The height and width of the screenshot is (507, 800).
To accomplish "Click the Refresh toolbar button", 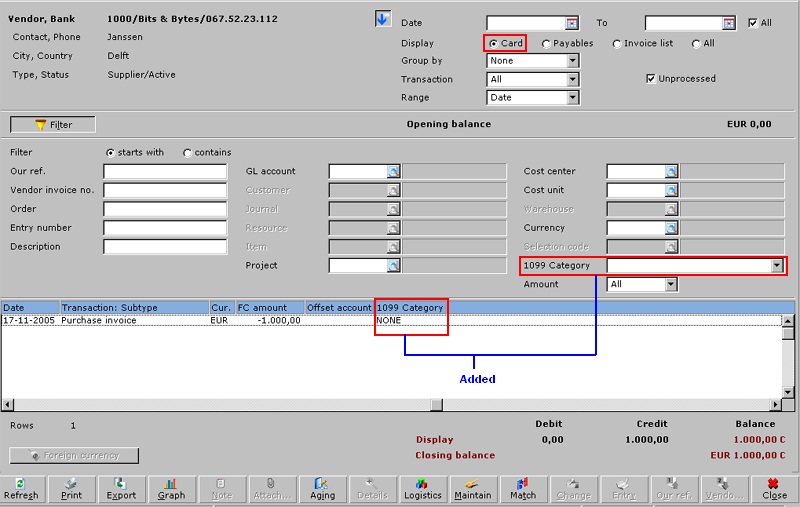I will pyautogui.click(x=21, y=490).
